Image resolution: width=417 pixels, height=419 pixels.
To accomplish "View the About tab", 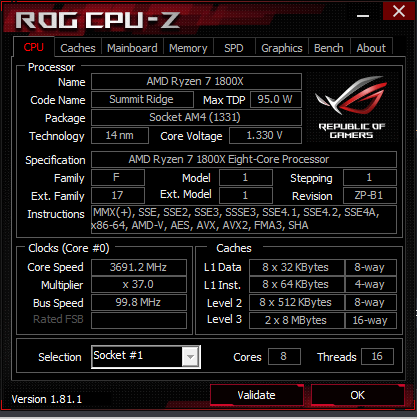I will click(x=371, y=48).
